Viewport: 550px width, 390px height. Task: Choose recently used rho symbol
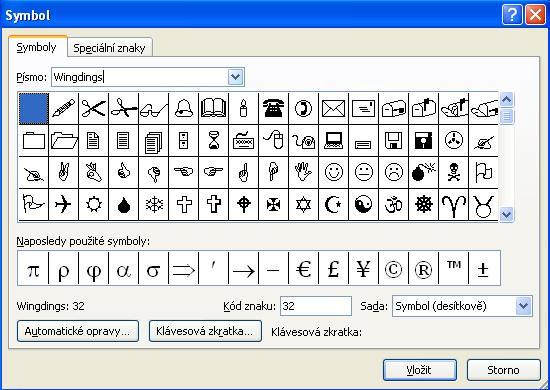point(63,268)
